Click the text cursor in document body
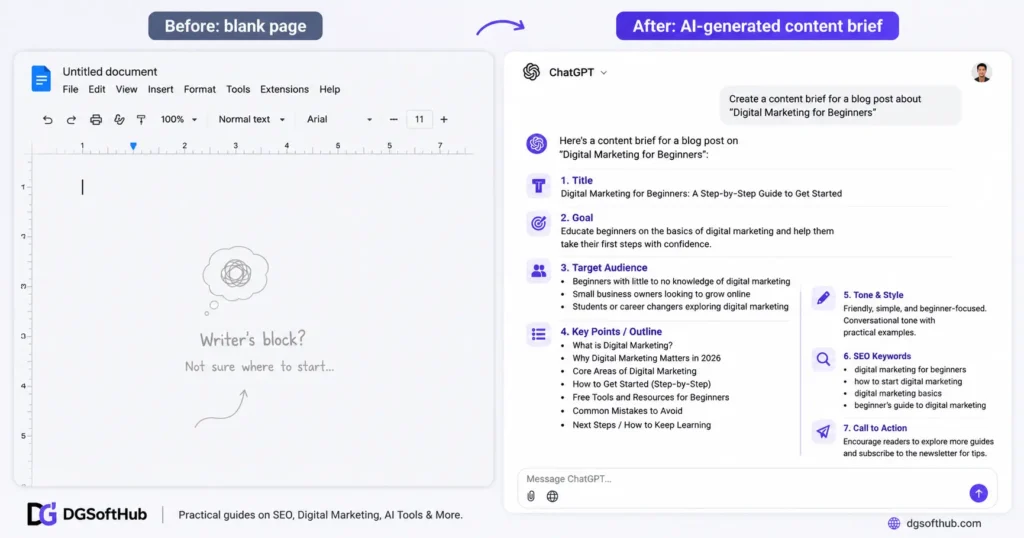 [82, 187]
